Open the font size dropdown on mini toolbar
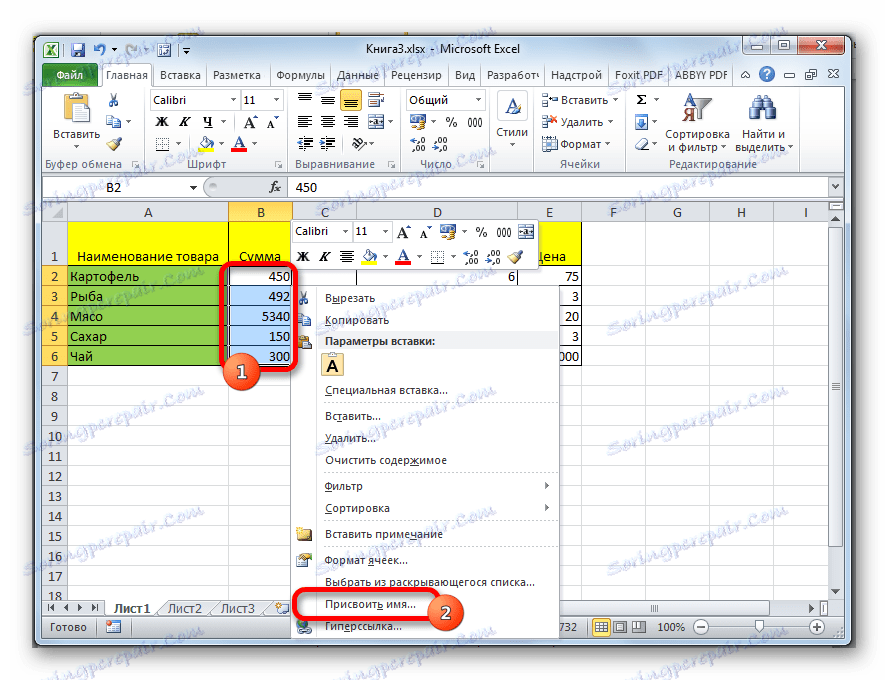 pos(384,231)
